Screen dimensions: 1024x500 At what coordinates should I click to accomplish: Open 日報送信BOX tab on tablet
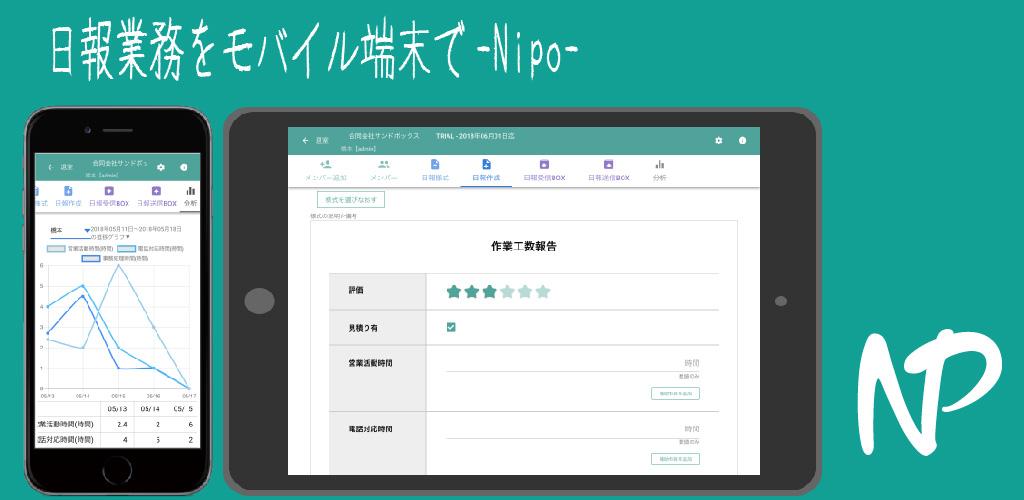point(608,170)
